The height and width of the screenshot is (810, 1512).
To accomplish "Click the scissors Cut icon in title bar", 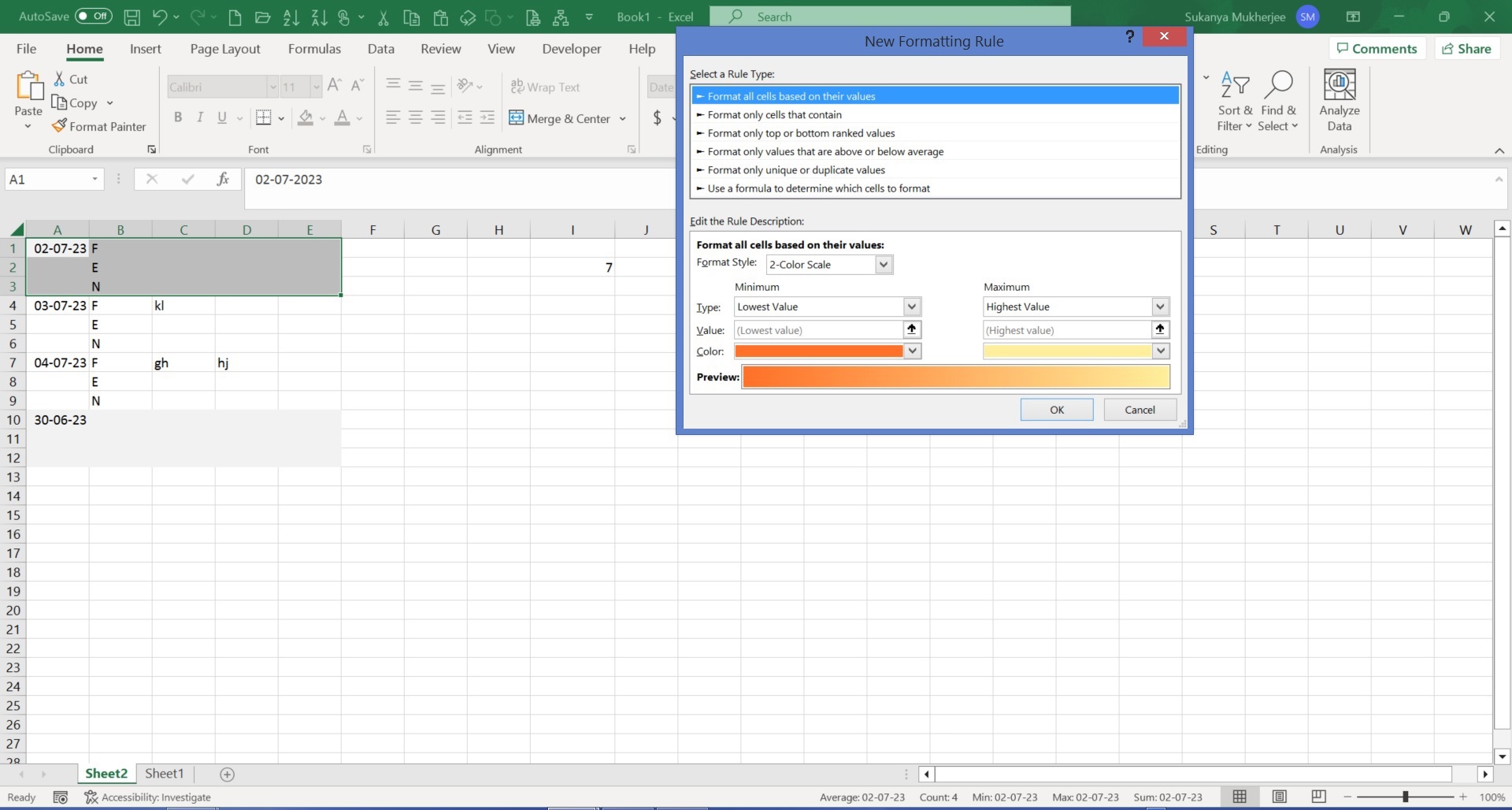I will tap(384, 17).
